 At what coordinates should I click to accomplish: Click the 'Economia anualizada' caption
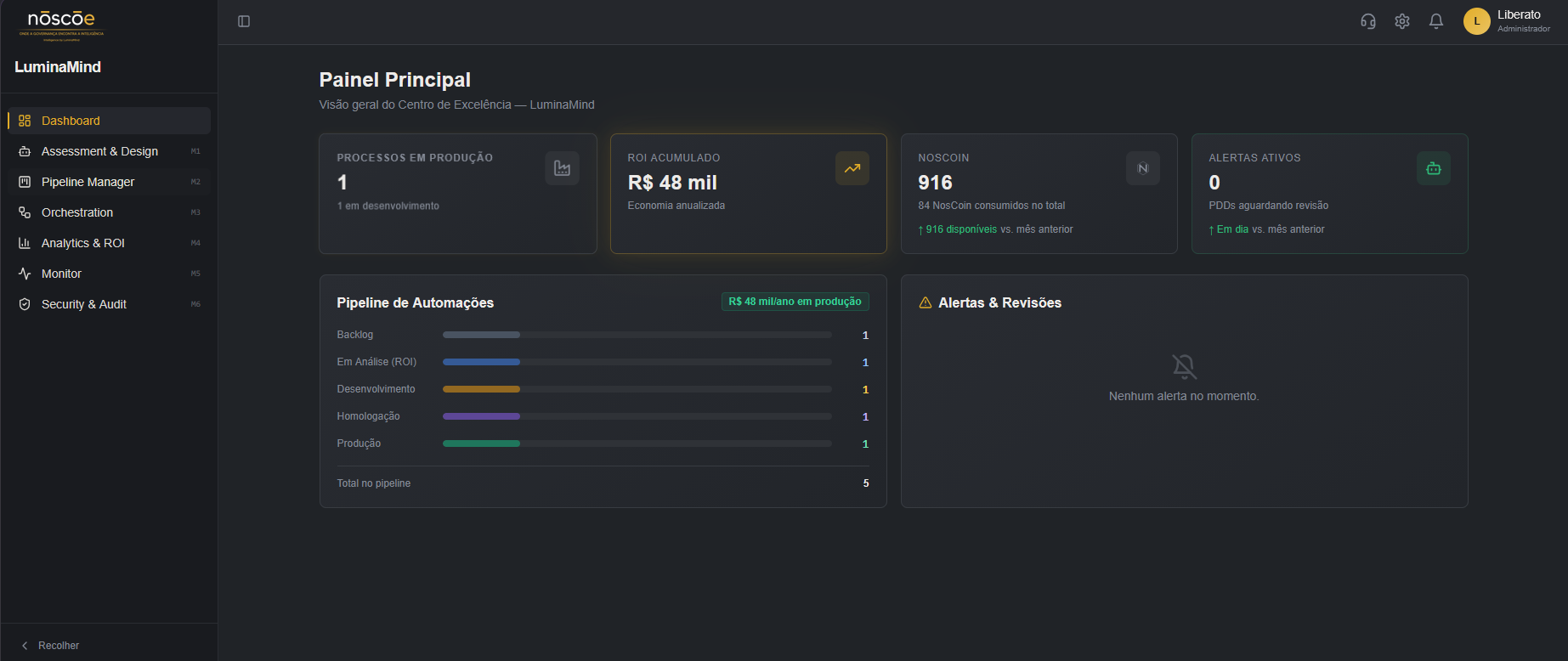676,206
